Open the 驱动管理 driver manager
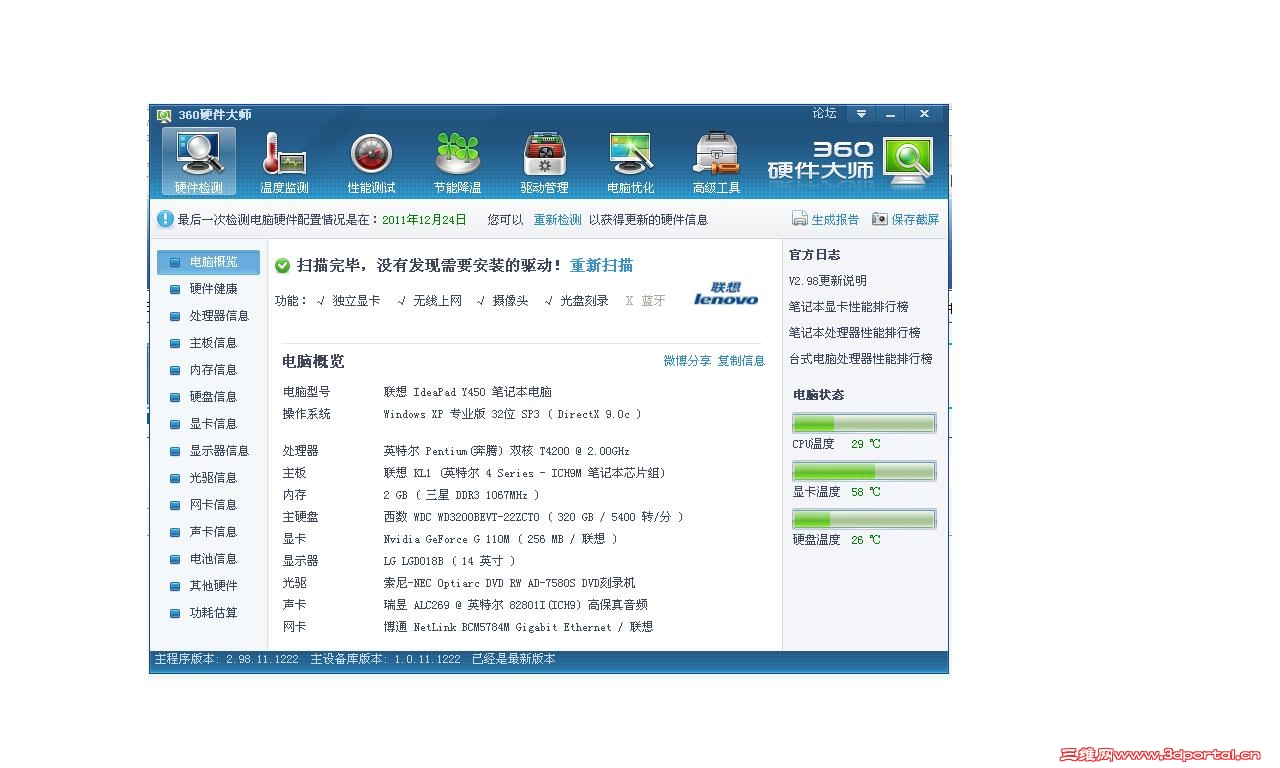Image resolution: width=1280 pixels, height=768 pixels. 544,161
